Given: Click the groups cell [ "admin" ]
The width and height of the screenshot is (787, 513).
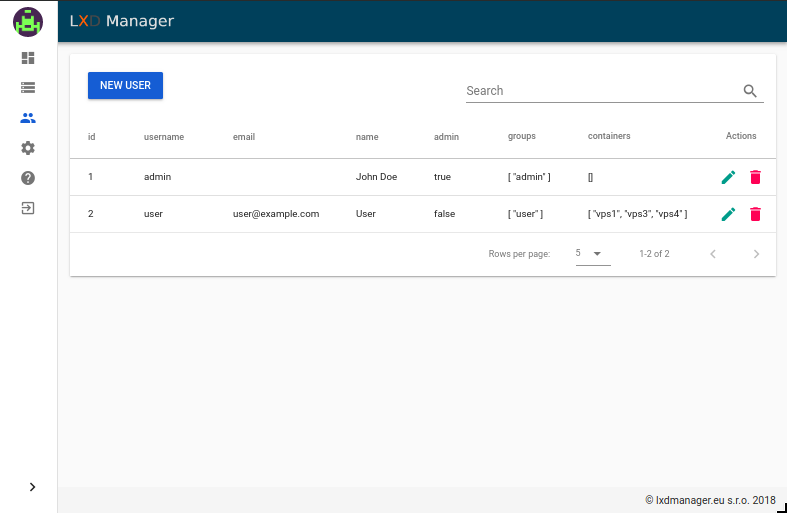Looking at the screenshot, I should point(529,177).
